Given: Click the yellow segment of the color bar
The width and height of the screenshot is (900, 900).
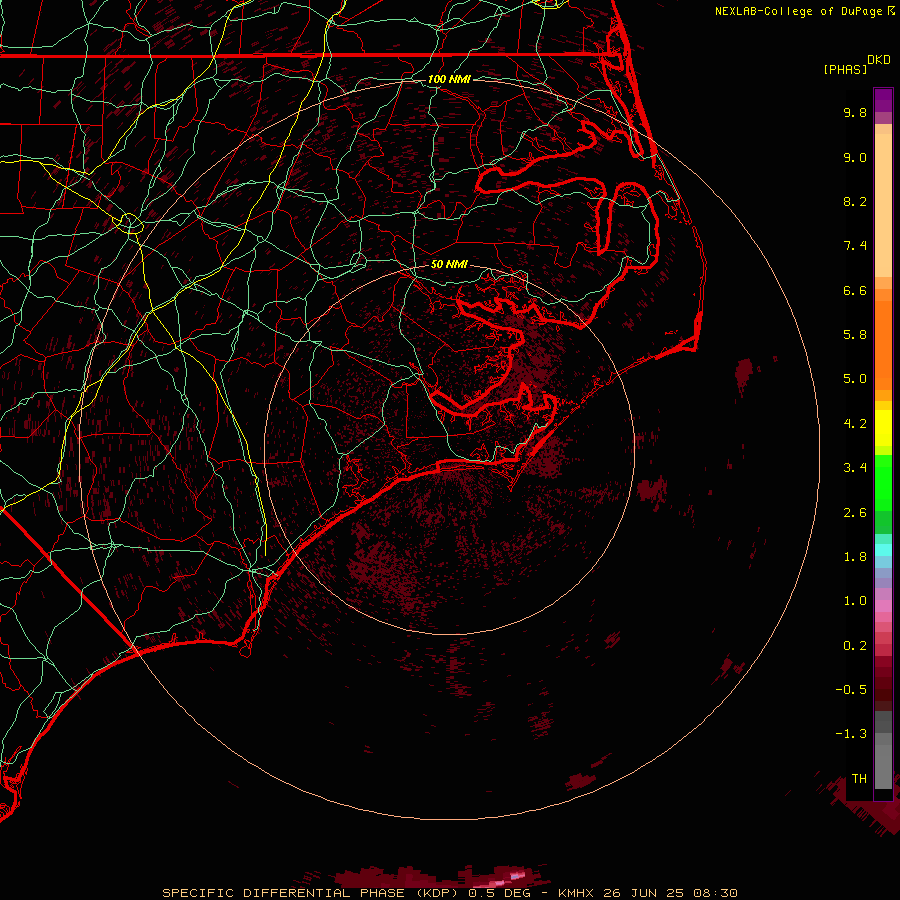Looking at the screenshot, I should tap(883, 428).
